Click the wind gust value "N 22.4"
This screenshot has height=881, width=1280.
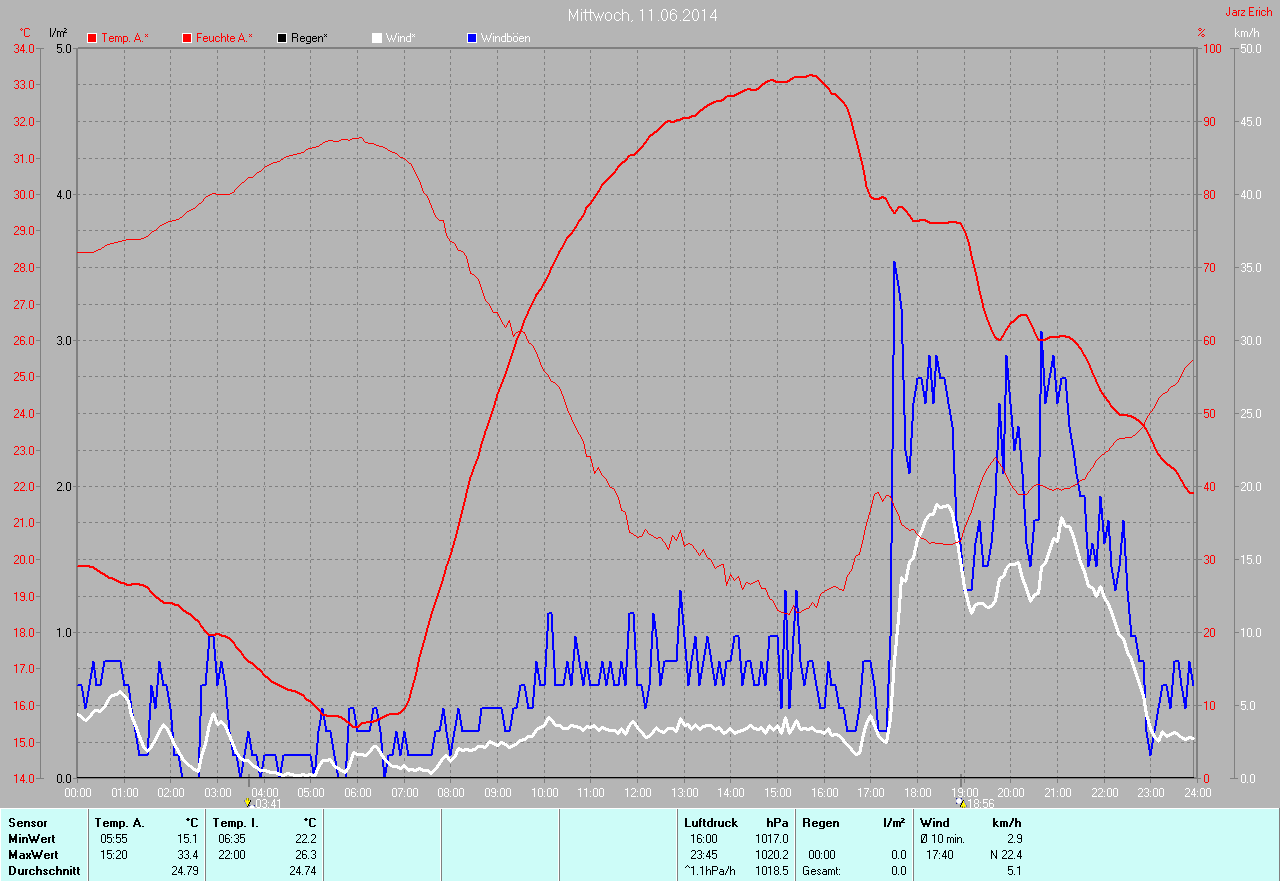(1005, 855)
